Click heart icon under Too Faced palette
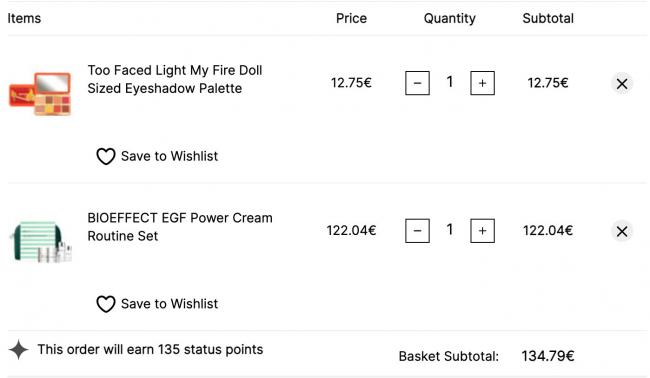The height and width of the screenshot is (378, 650). click(106, 156)
